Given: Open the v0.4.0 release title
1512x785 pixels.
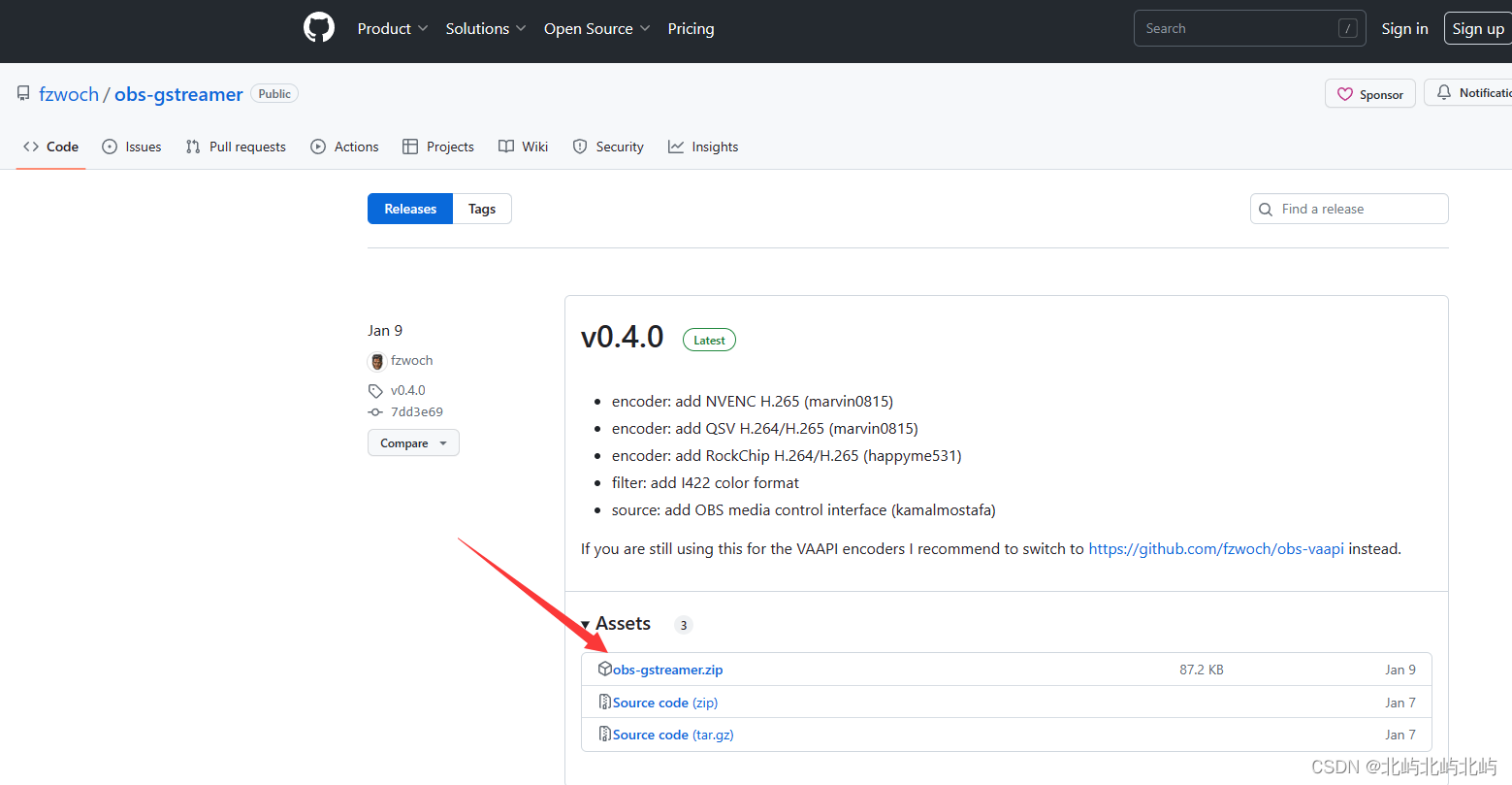Looking at the screenshot, I should tap(623, 337).
